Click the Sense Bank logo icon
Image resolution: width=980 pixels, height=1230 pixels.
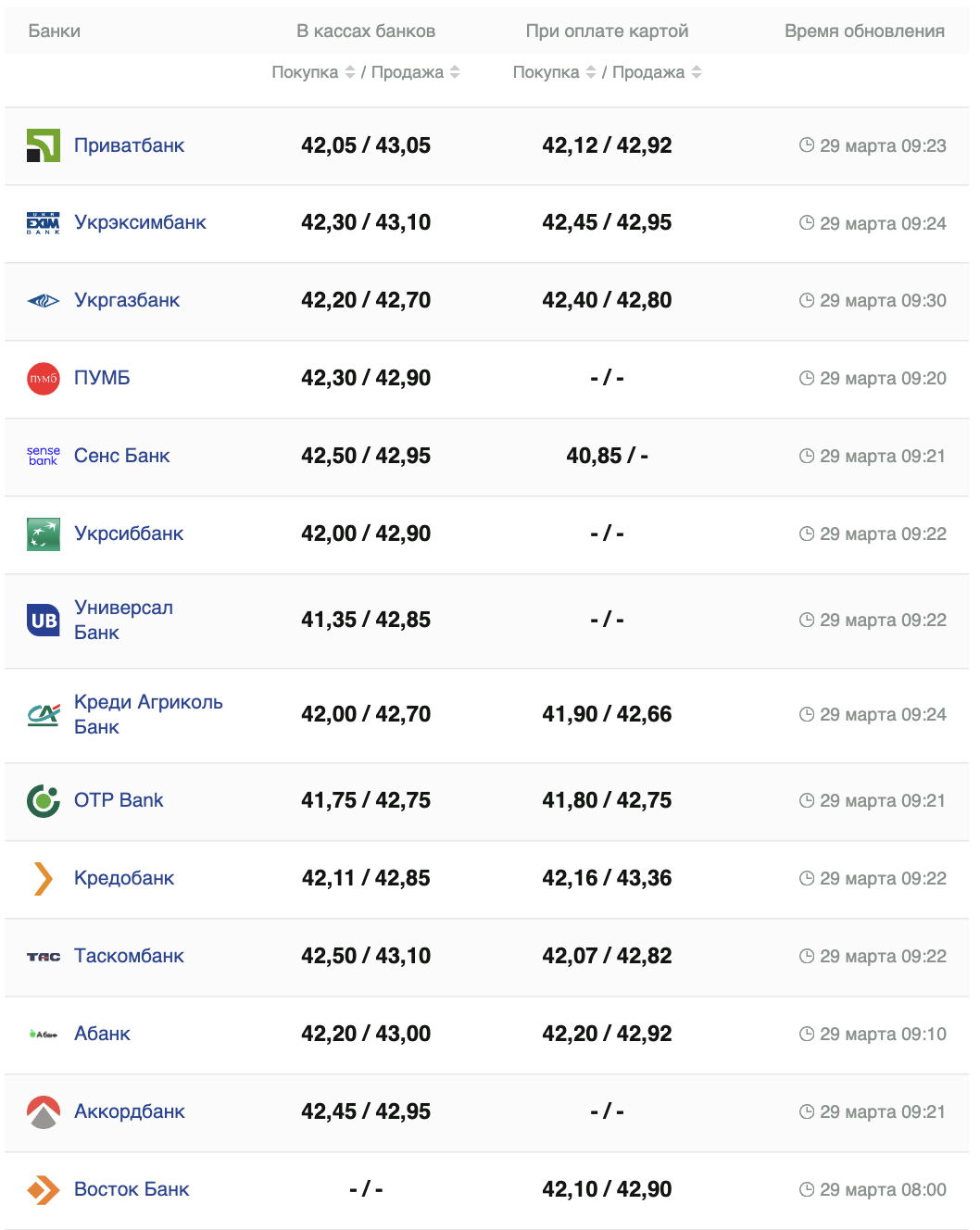[x=44, y=456]
